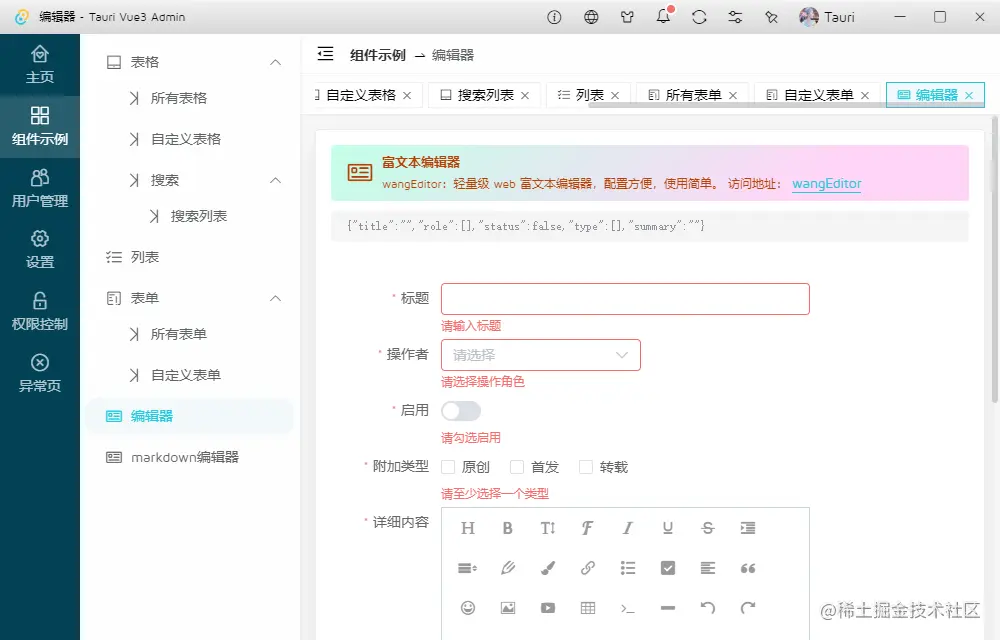Image resolution: width=1000 pixels, height=640 pixels.
Task: Open the sidebar 列表 menu item
Action: tap(189, 257)
